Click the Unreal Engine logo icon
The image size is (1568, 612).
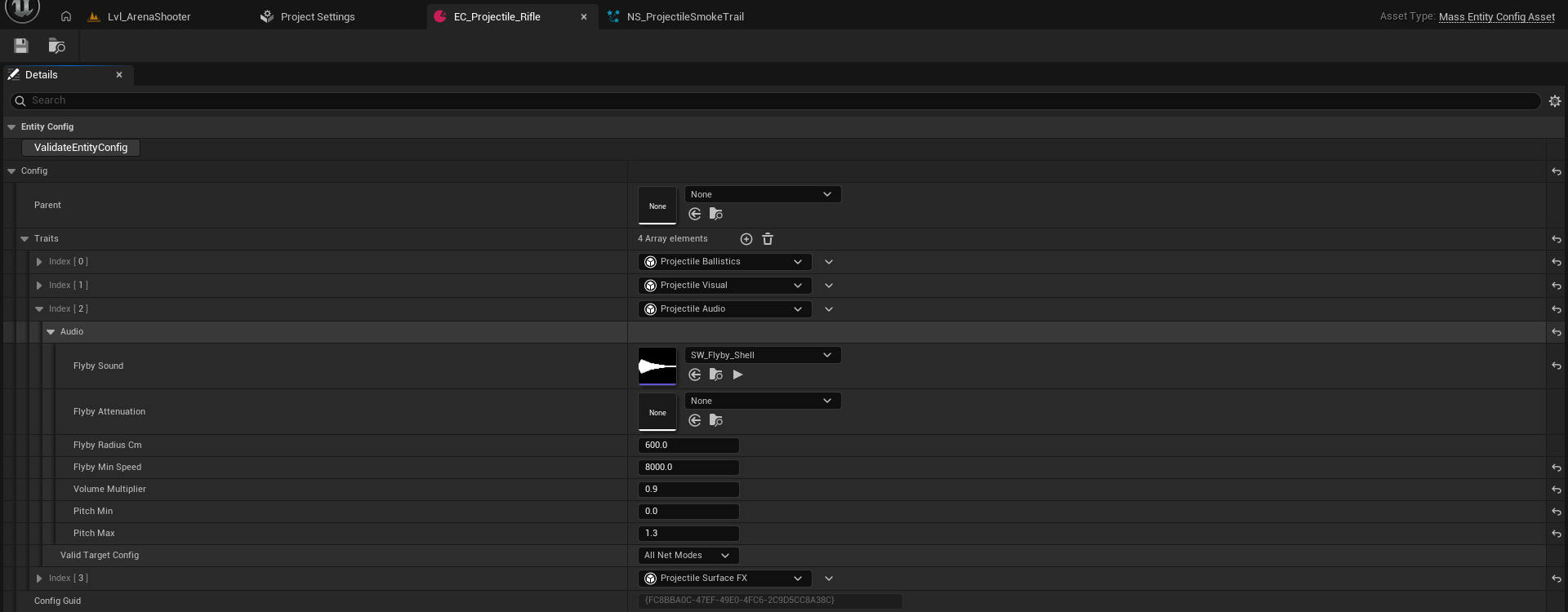coord(23,11)
